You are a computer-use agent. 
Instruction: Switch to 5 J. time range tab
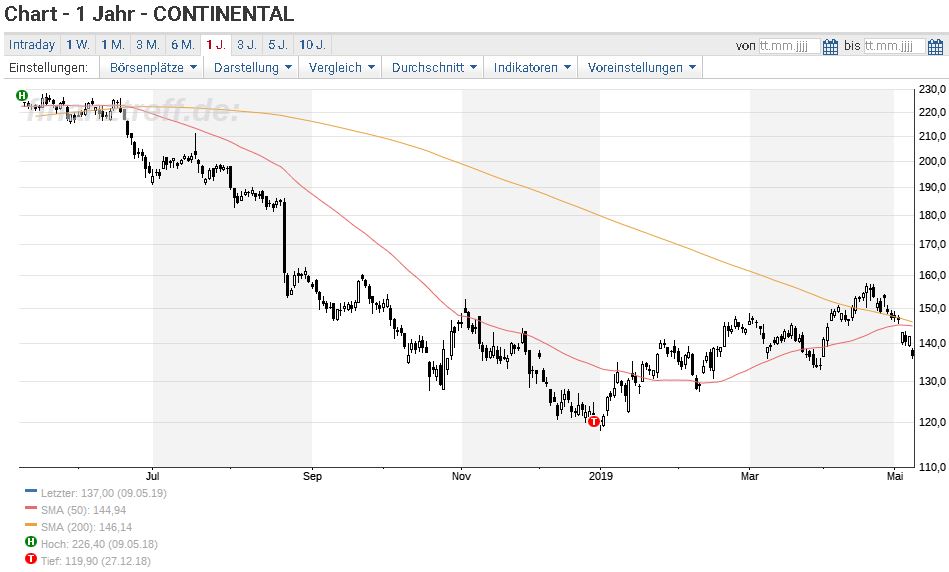pos(278,45)
